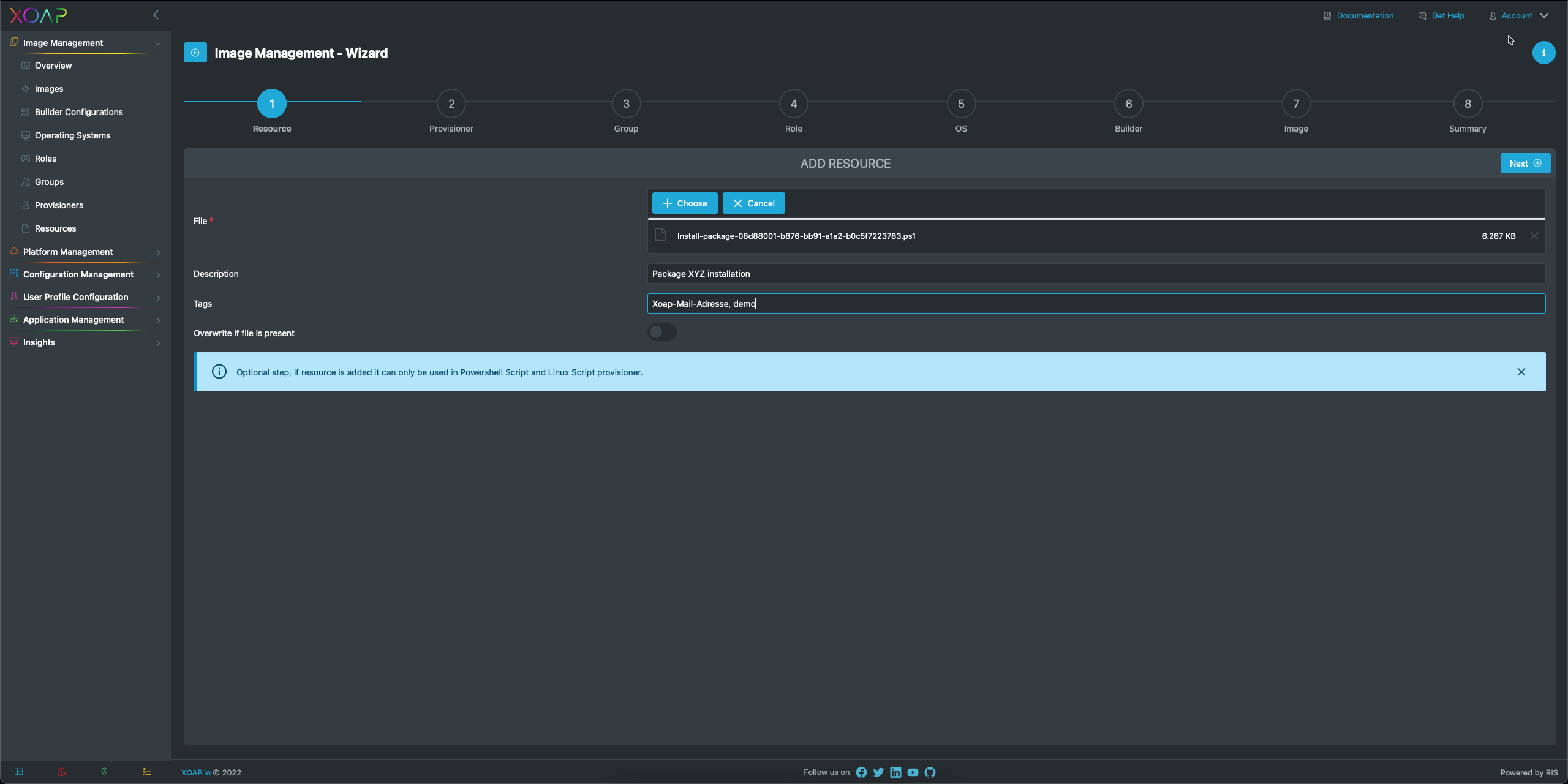The width and height of the screenshot is (1568, 784).
Task: Click the info icon in the blue banner
Action: click(219, 372)
